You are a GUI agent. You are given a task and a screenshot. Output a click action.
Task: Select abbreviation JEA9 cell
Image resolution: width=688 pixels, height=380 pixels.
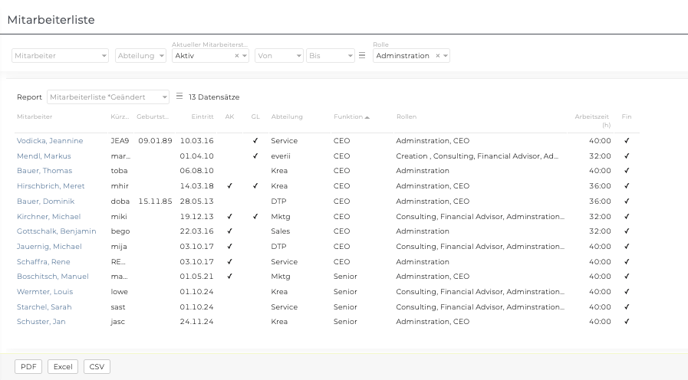pos(120,141)
